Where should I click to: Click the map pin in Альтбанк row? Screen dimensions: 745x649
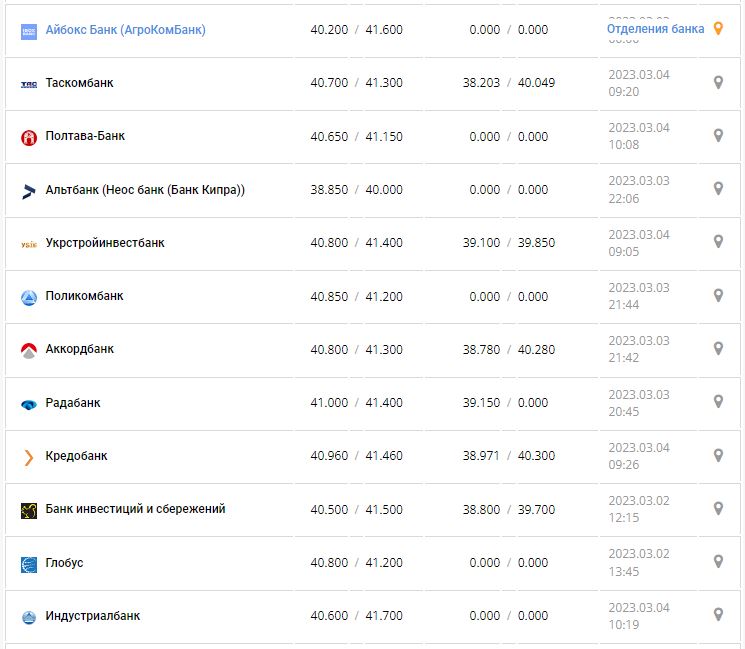(x=718, y=189)
